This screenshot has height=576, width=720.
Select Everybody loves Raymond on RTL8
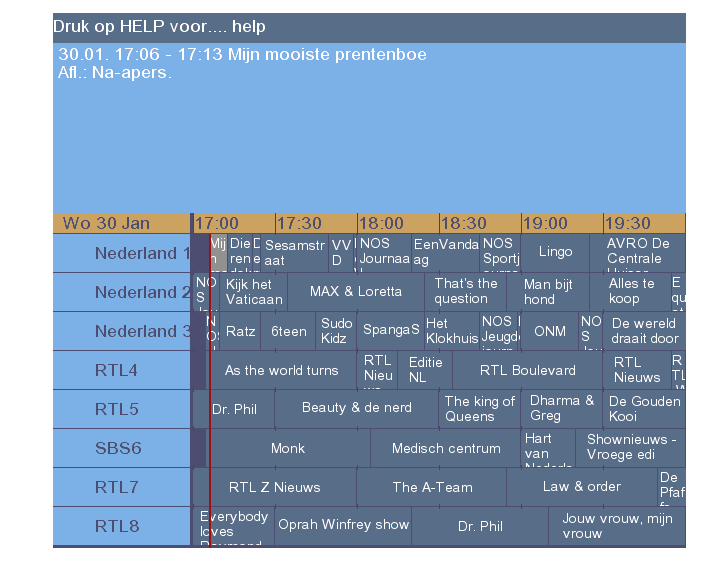pos(234,526)
